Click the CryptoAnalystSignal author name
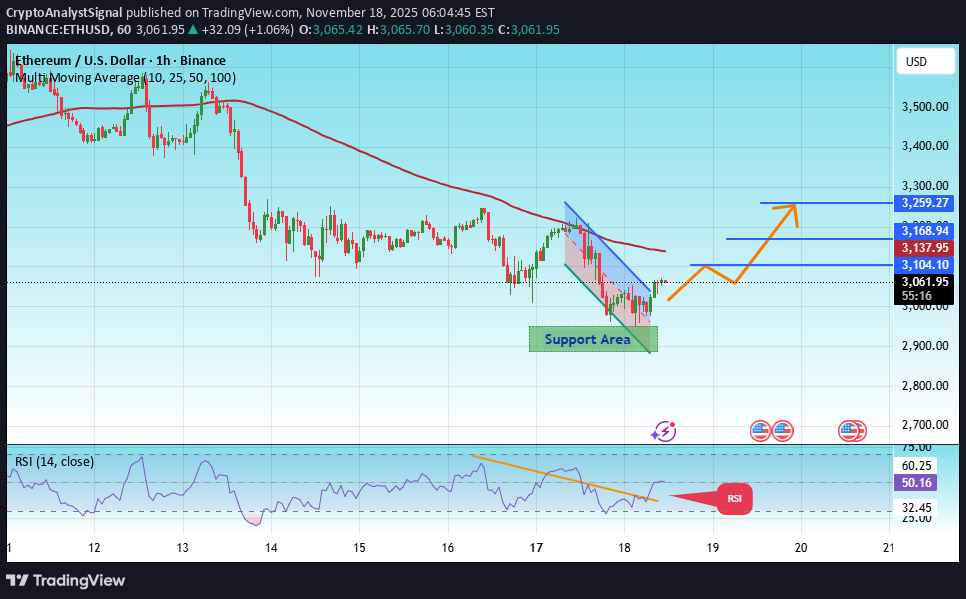This screenshot has width=966, height=599. (x=64, y=13)
